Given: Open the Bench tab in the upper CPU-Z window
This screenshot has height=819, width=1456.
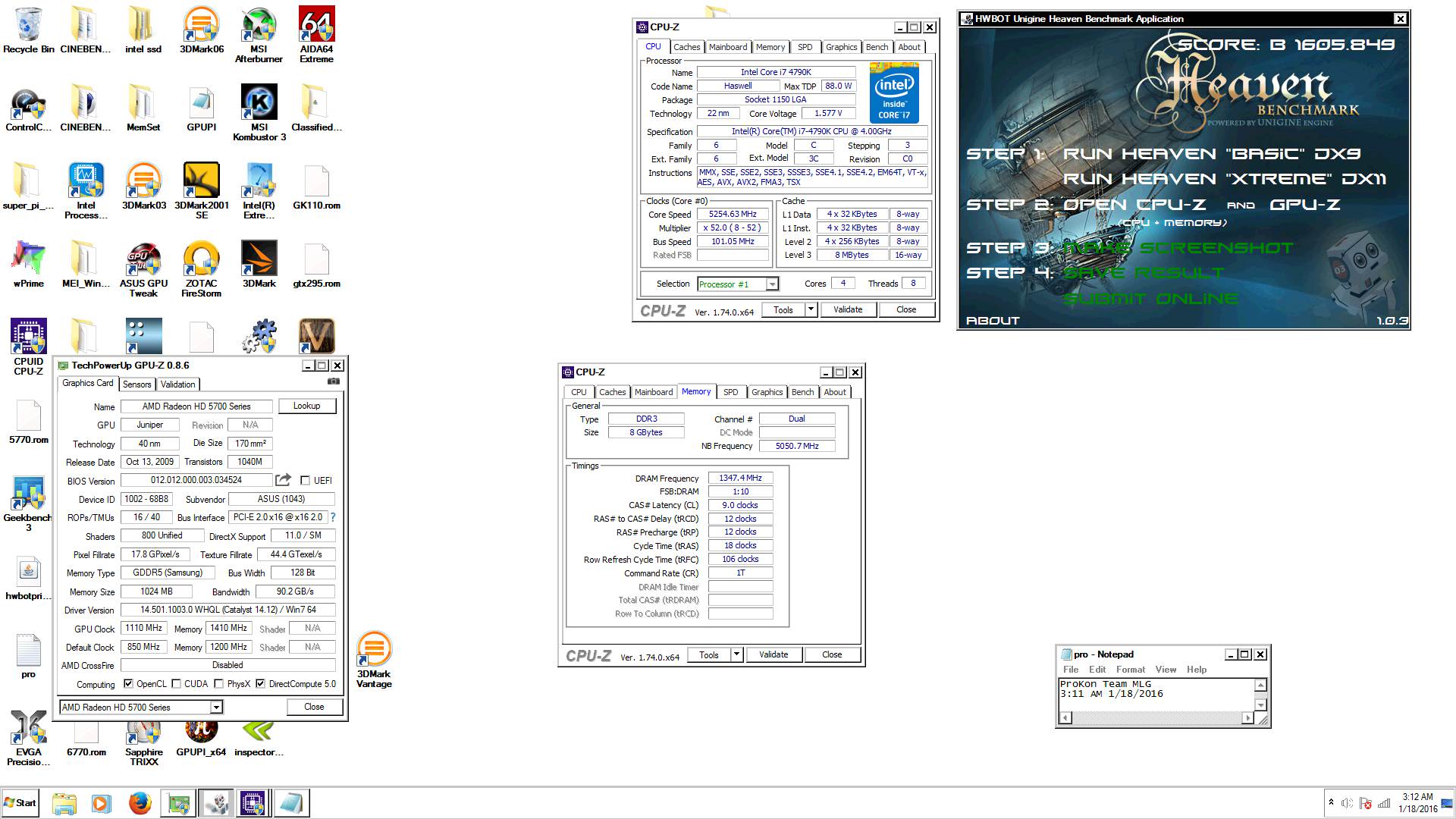Looking at the screenshot, I should [x=877, y=47].
